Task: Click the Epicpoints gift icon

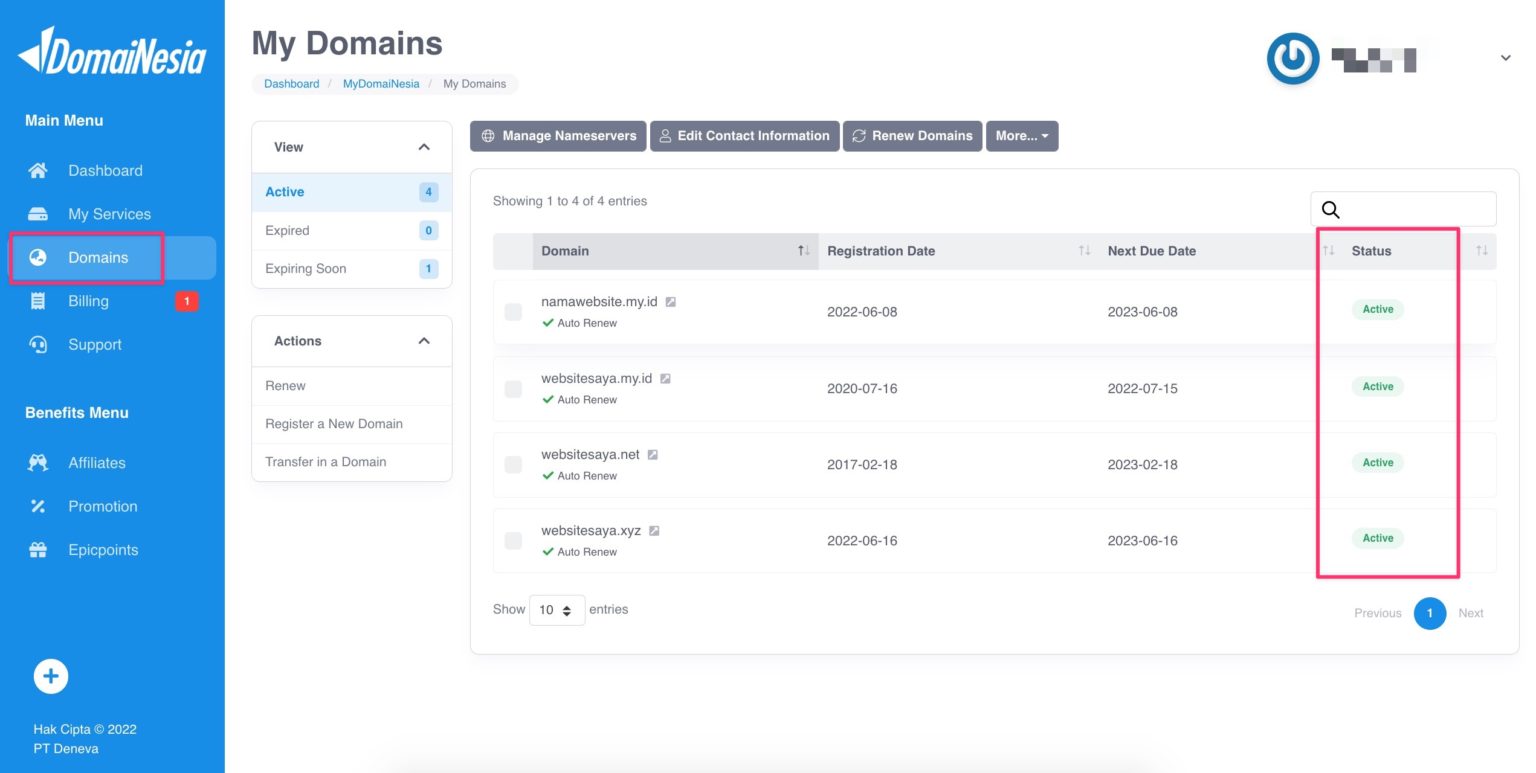Action: point(38,550)
